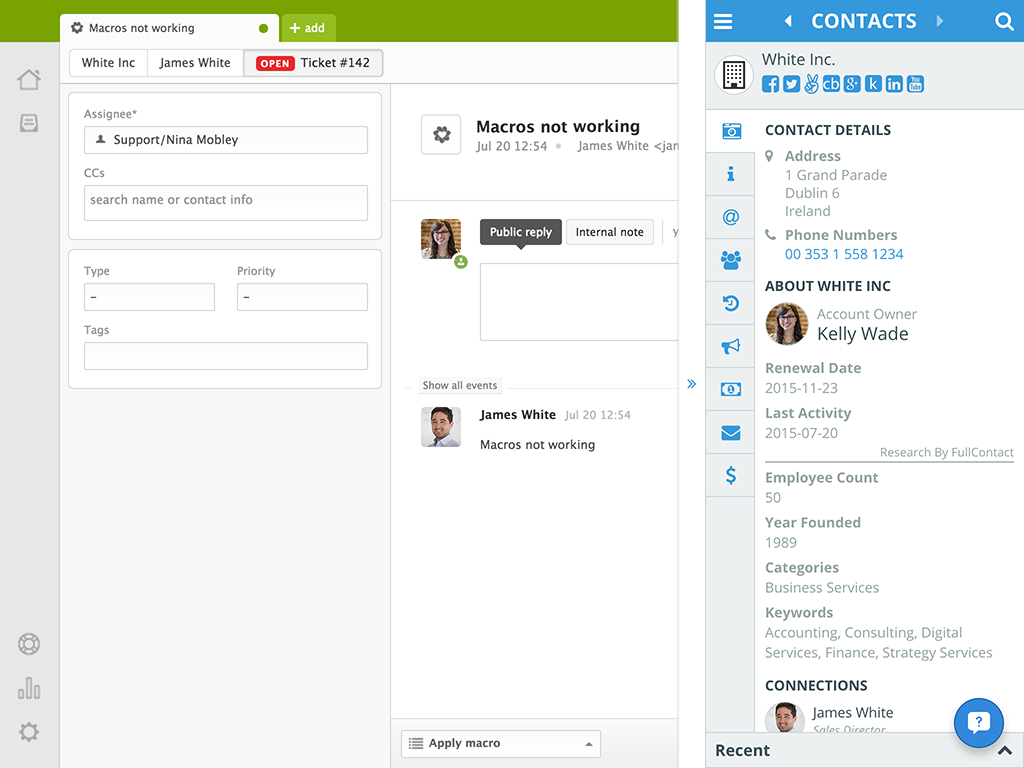This screenshot has width=1024, height=768.
Task: Collapse the contacts panel with double chevron
Action: 691,384
